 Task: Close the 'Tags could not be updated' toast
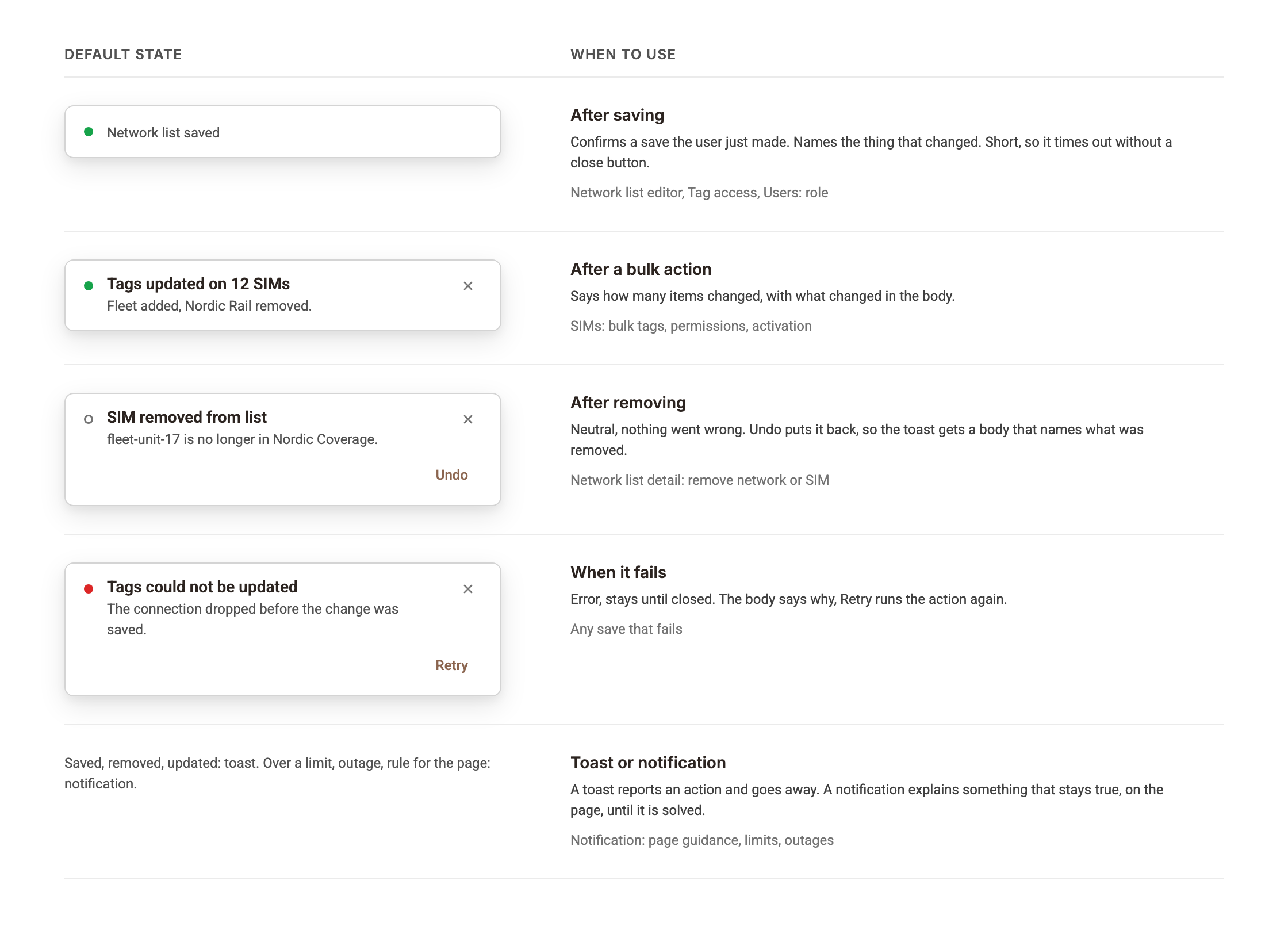[x=468, y=589]
